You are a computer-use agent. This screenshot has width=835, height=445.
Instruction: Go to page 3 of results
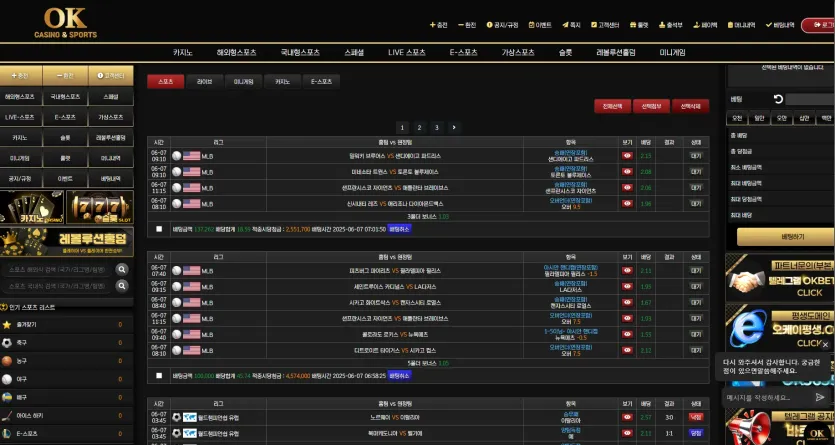point(437,128)
